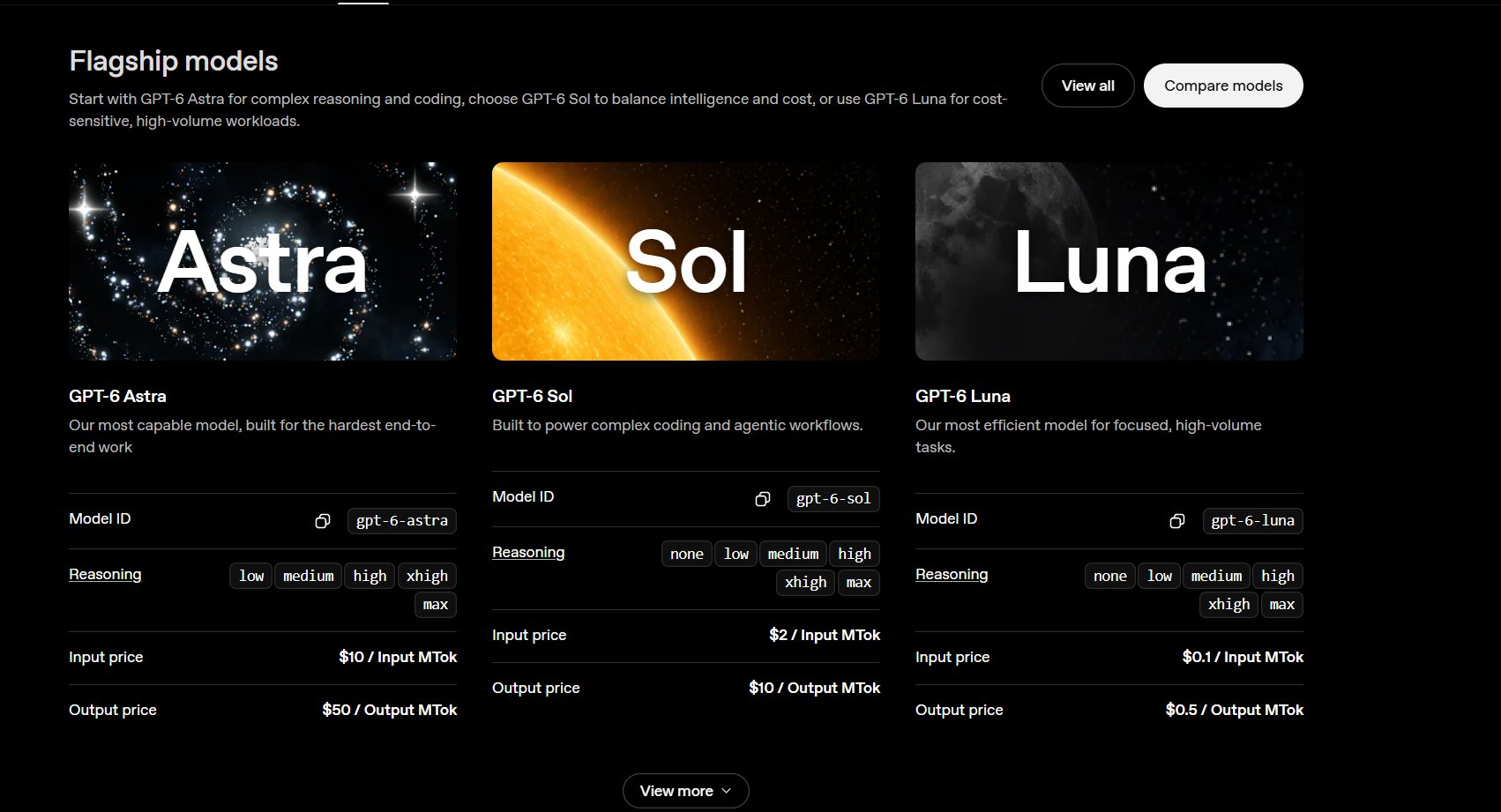The height and width of the screenshot is (812, 1501).
Task: Click Astra's 'medium' reasoning tag
Action: pos(309,576)
